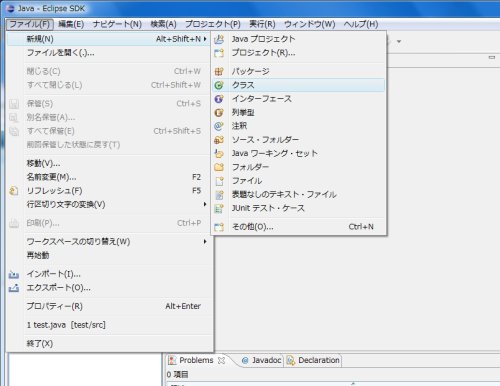Screen dimensions: 500x386
Task: Click the インターフェース interface icon
Action: pyautogui.click(x=219, y=99)
